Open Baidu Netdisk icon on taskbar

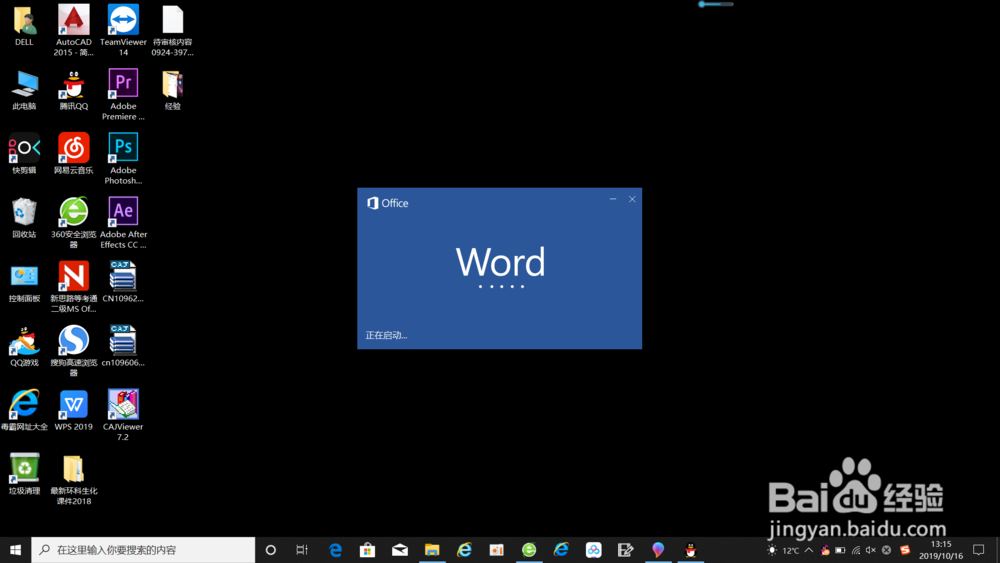point(593,550)
